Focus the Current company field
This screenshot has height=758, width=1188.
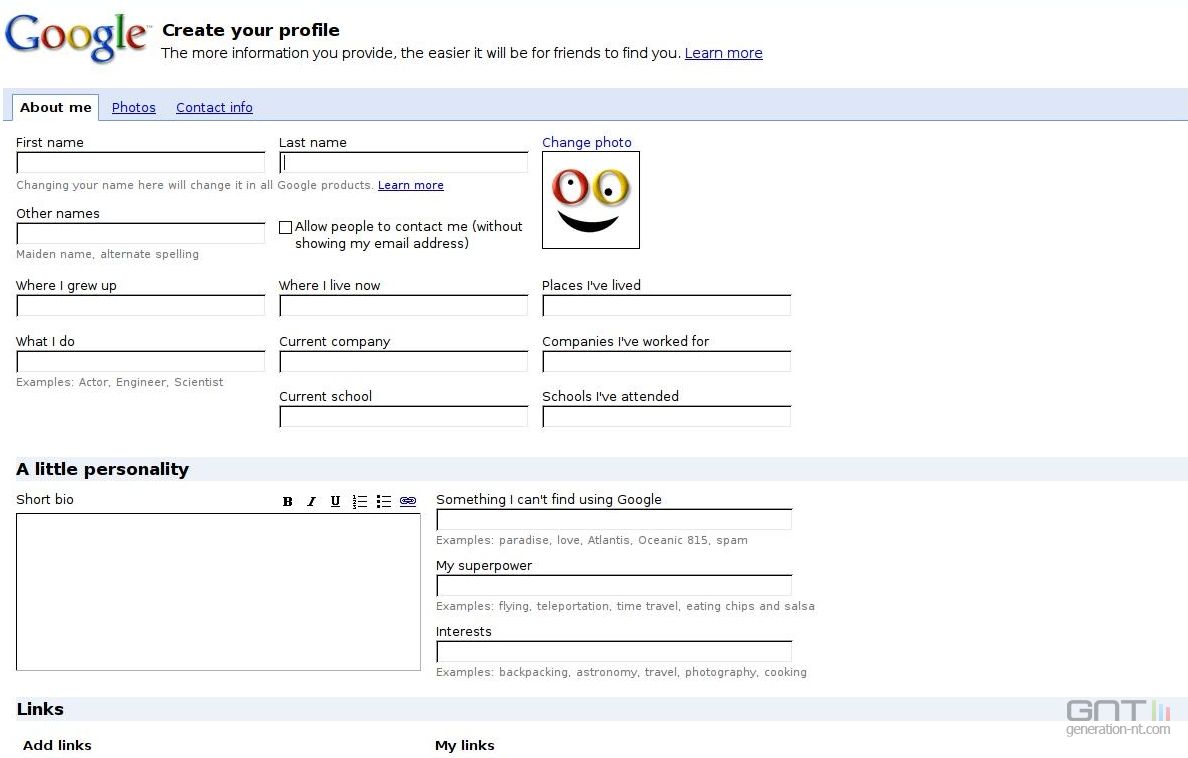[404, 361]
